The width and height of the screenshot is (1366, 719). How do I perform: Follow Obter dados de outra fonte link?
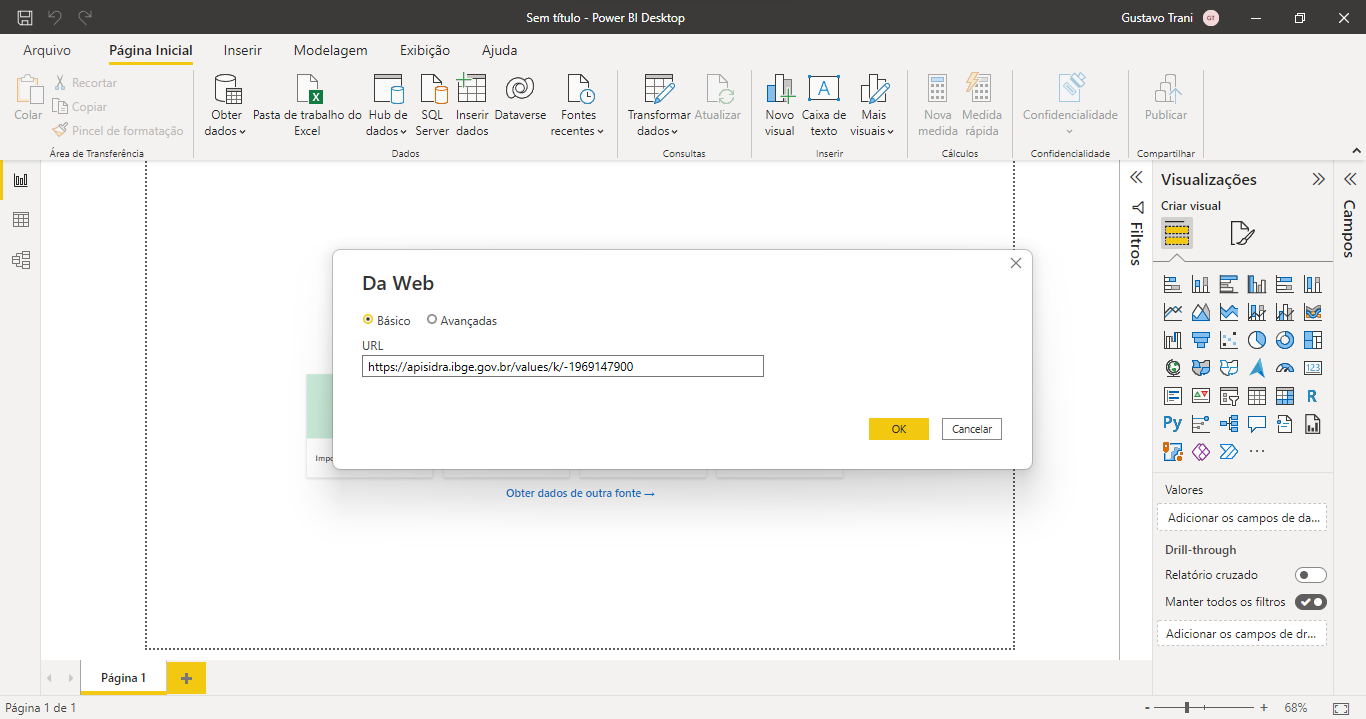(x=580, y=493)
